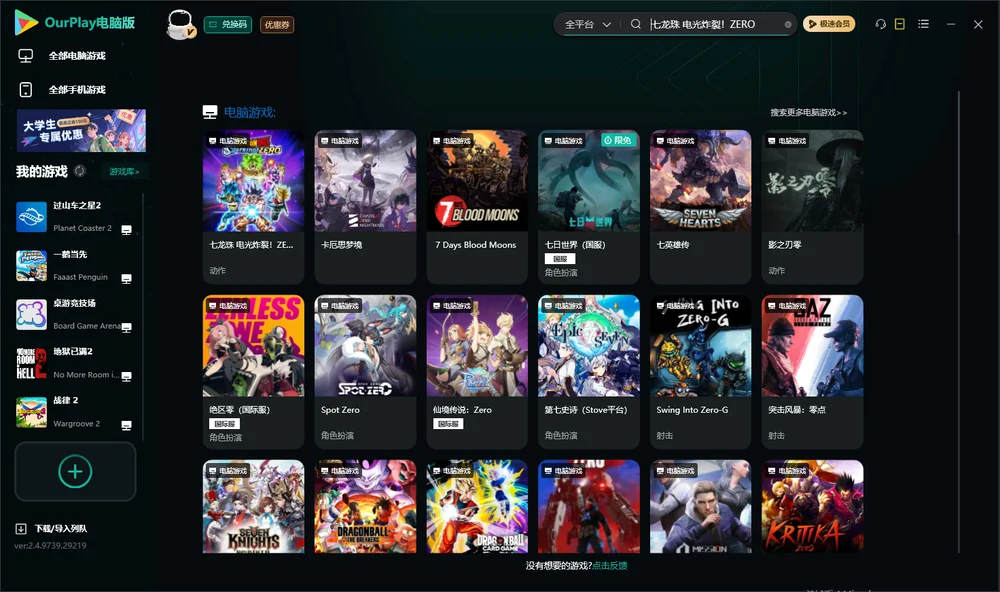
Task: Open the 绝区零 (国际服) game card
Action: pos(254,372)
